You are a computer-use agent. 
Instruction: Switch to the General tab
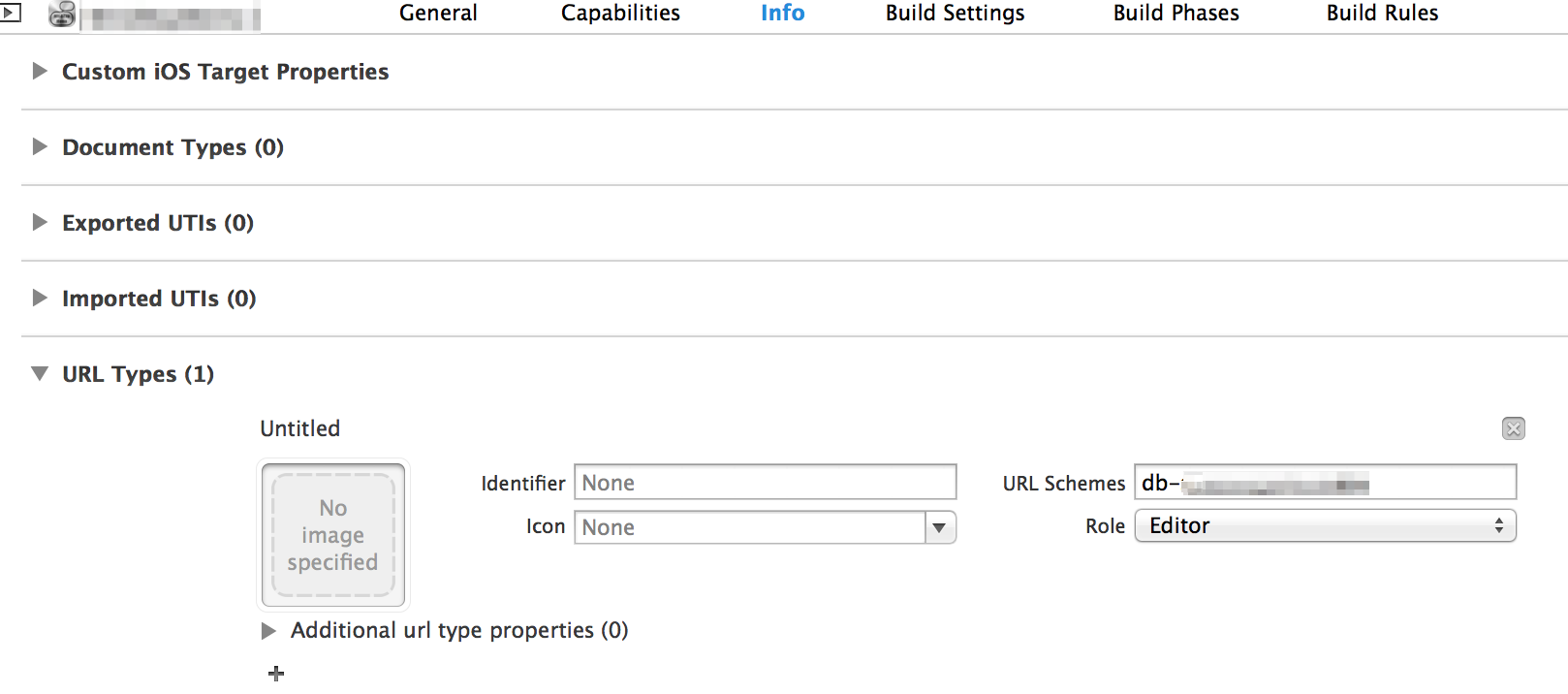tap(438, 14)
